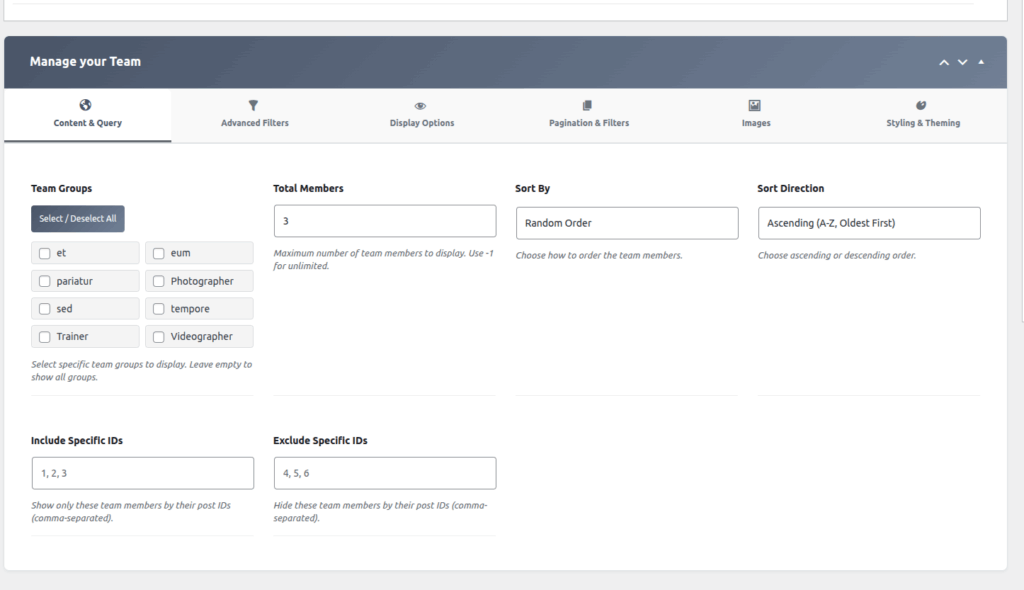
Task: Click the Total Members input field
Action: pyautogui.click(x=384, y=221)
